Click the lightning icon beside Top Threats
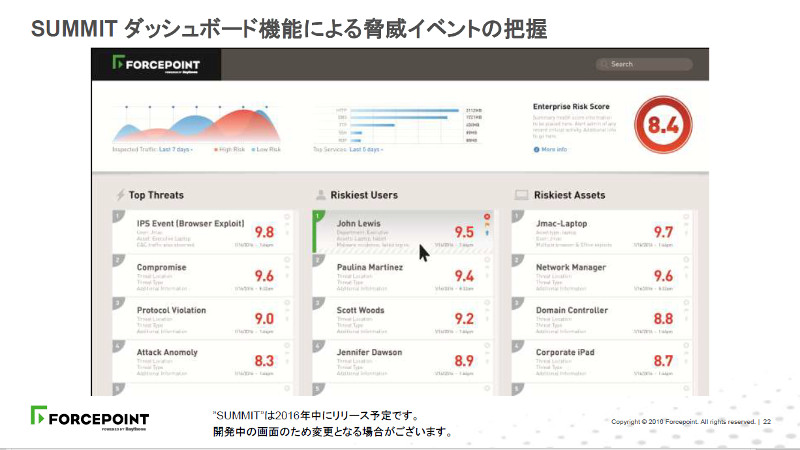 [x=120, y=195]
